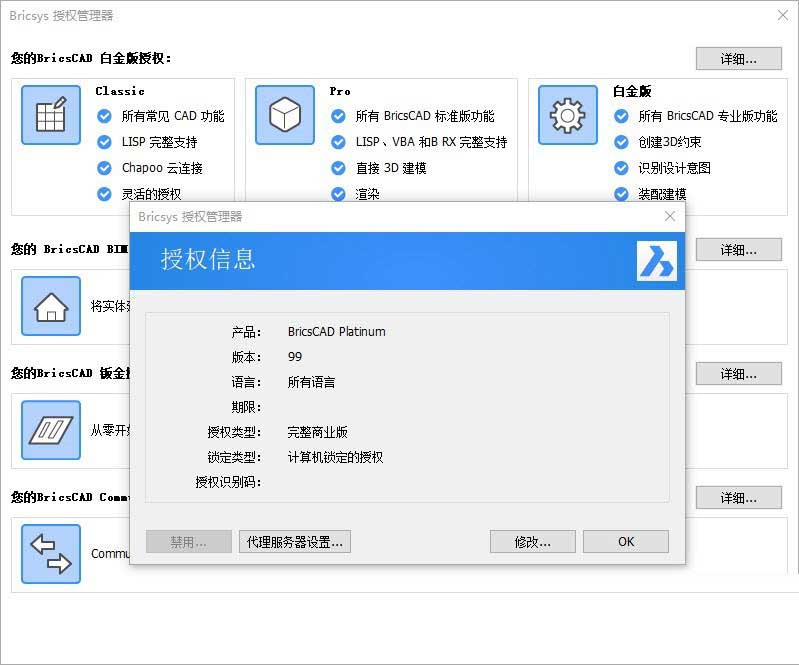Click product value BricsCAD Platinum

click(x=336, y=332)
